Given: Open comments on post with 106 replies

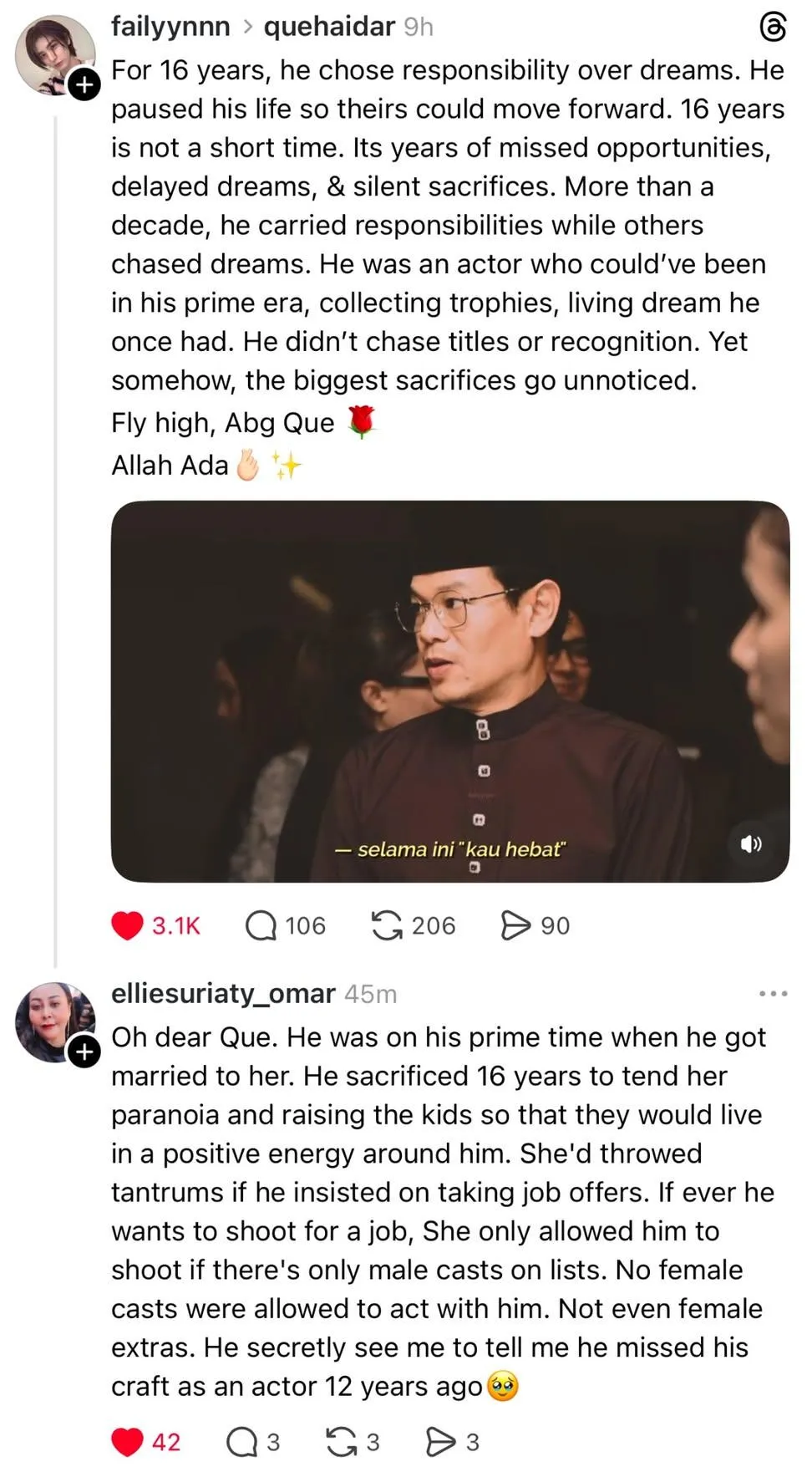Looking at the screenshot, I should click(261, 925).
